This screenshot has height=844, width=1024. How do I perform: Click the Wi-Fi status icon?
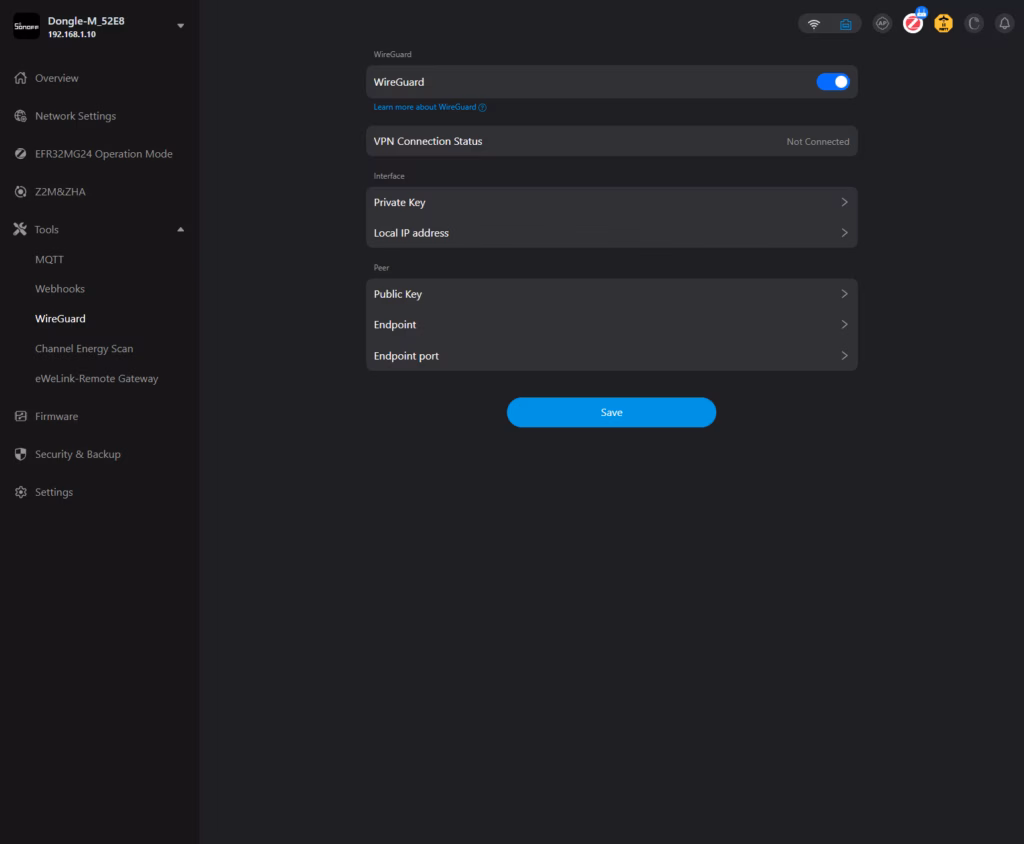point(814,24)
